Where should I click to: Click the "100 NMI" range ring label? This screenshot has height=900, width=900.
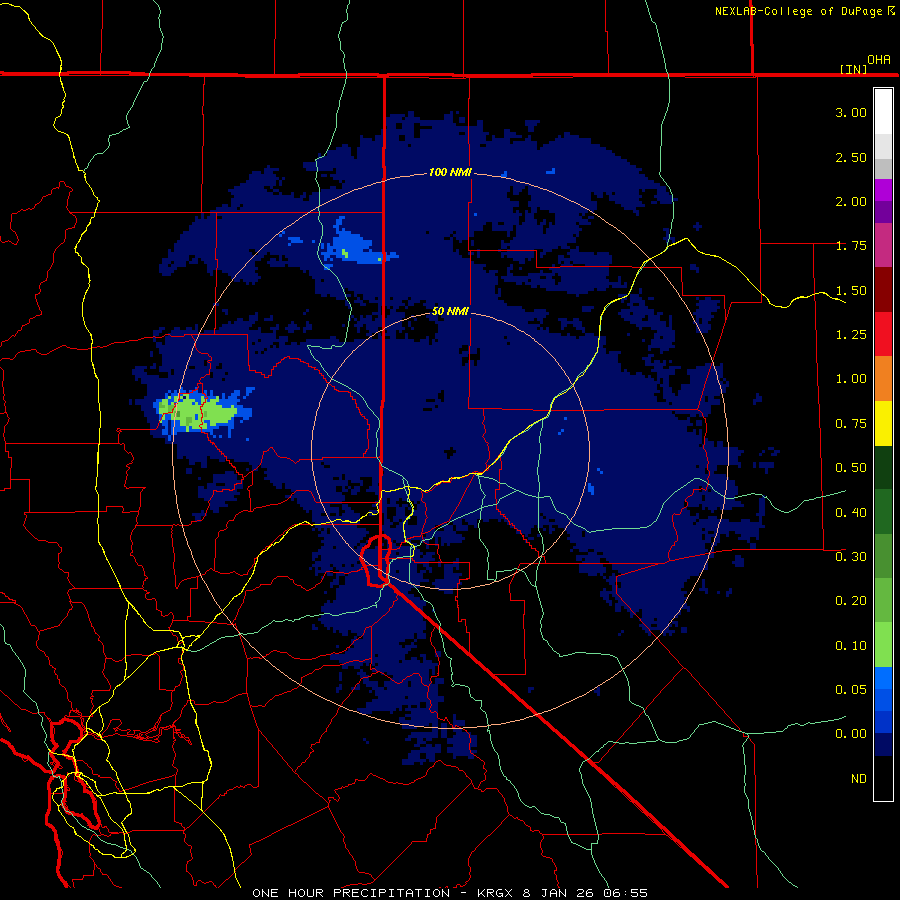point(449,172)
